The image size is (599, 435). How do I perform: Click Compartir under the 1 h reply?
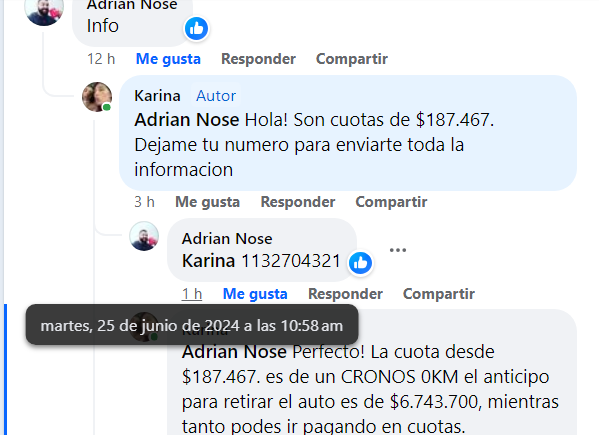point(439,294)
